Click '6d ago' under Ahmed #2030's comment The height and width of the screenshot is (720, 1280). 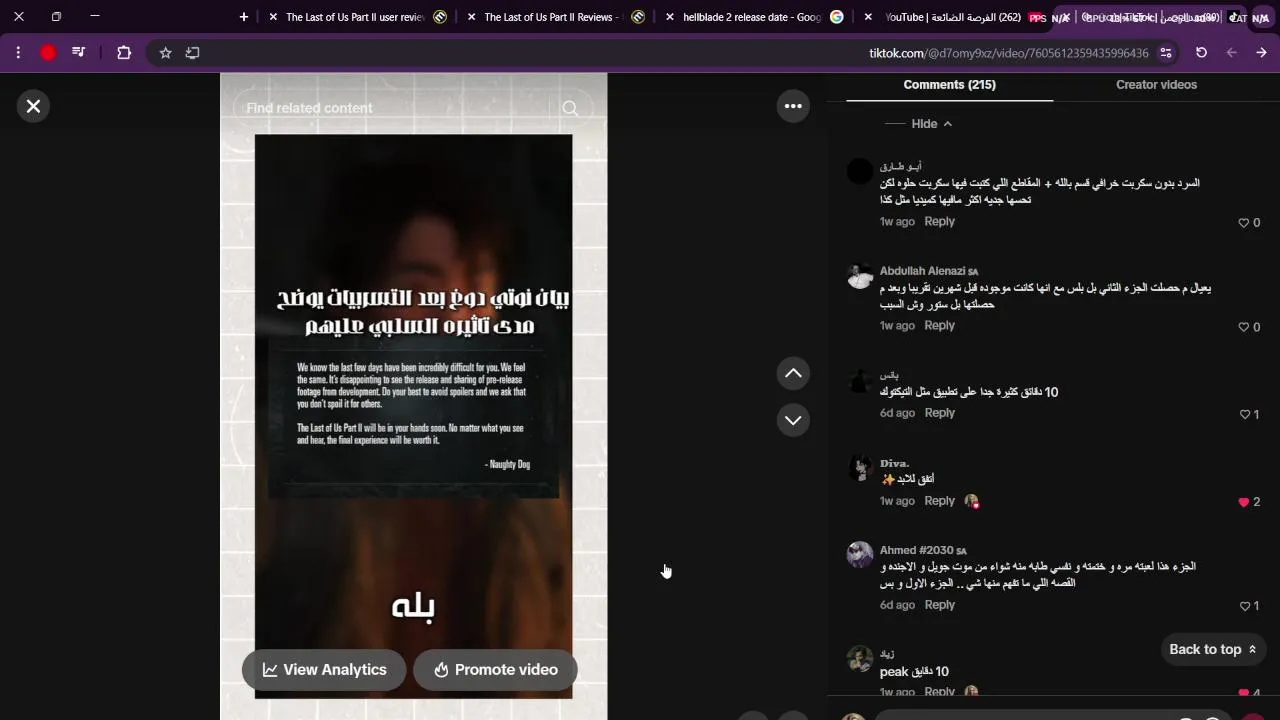[x=897, y=605]
